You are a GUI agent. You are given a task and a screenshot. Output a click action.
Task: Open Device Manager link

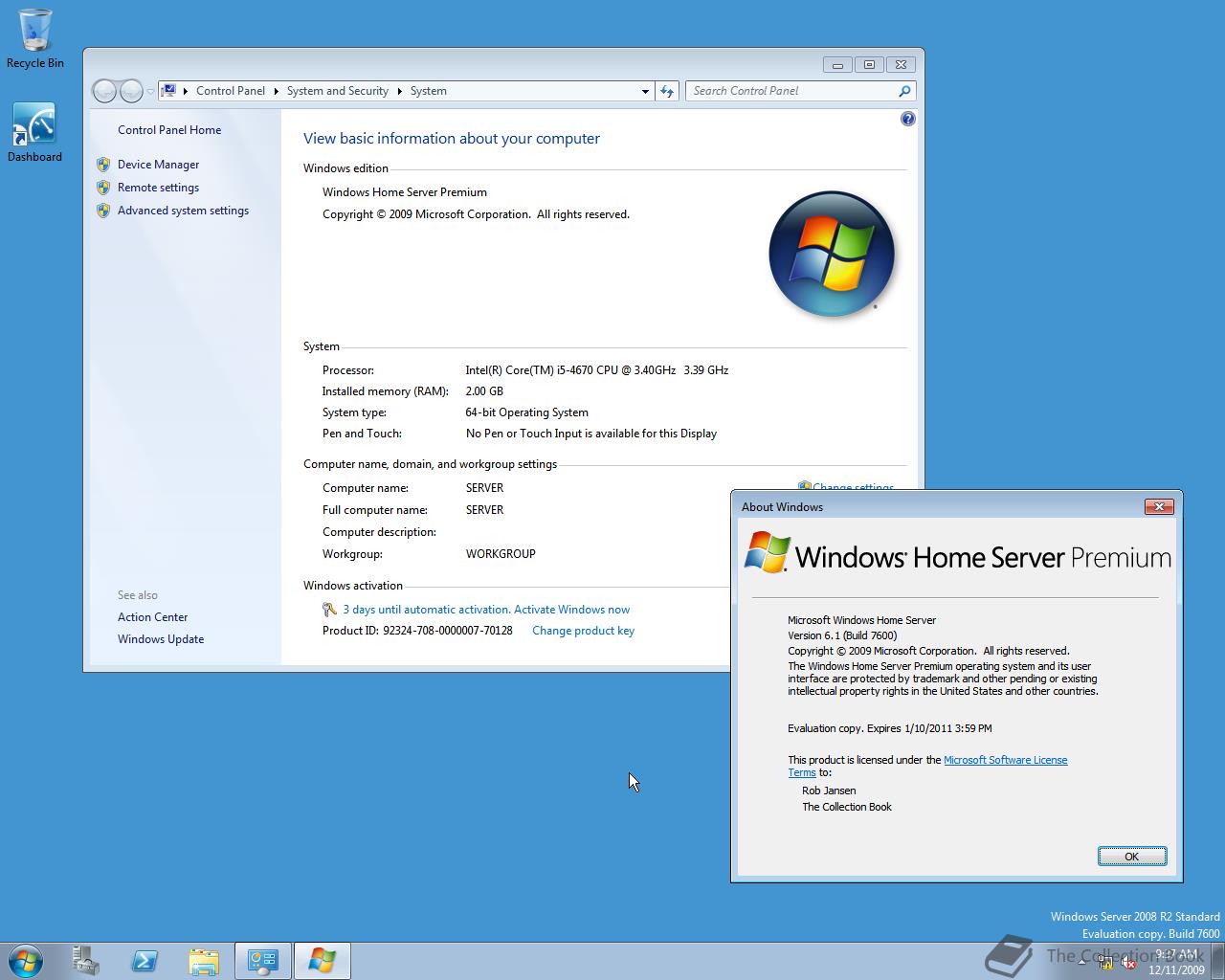(158, 165)
